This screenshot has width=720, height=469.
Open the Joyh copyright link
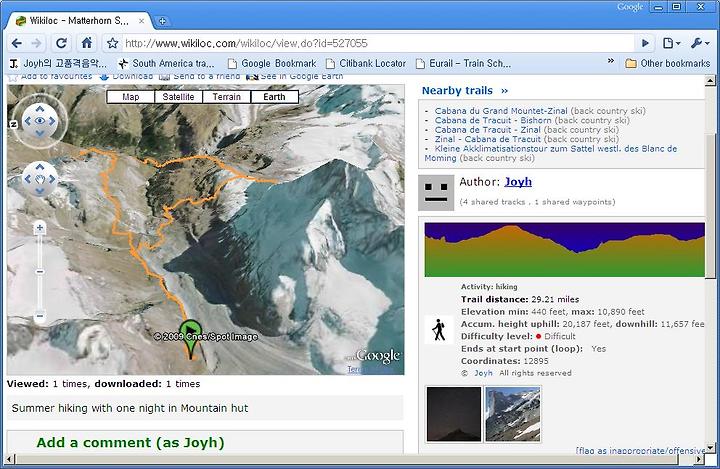coord(483,373)
